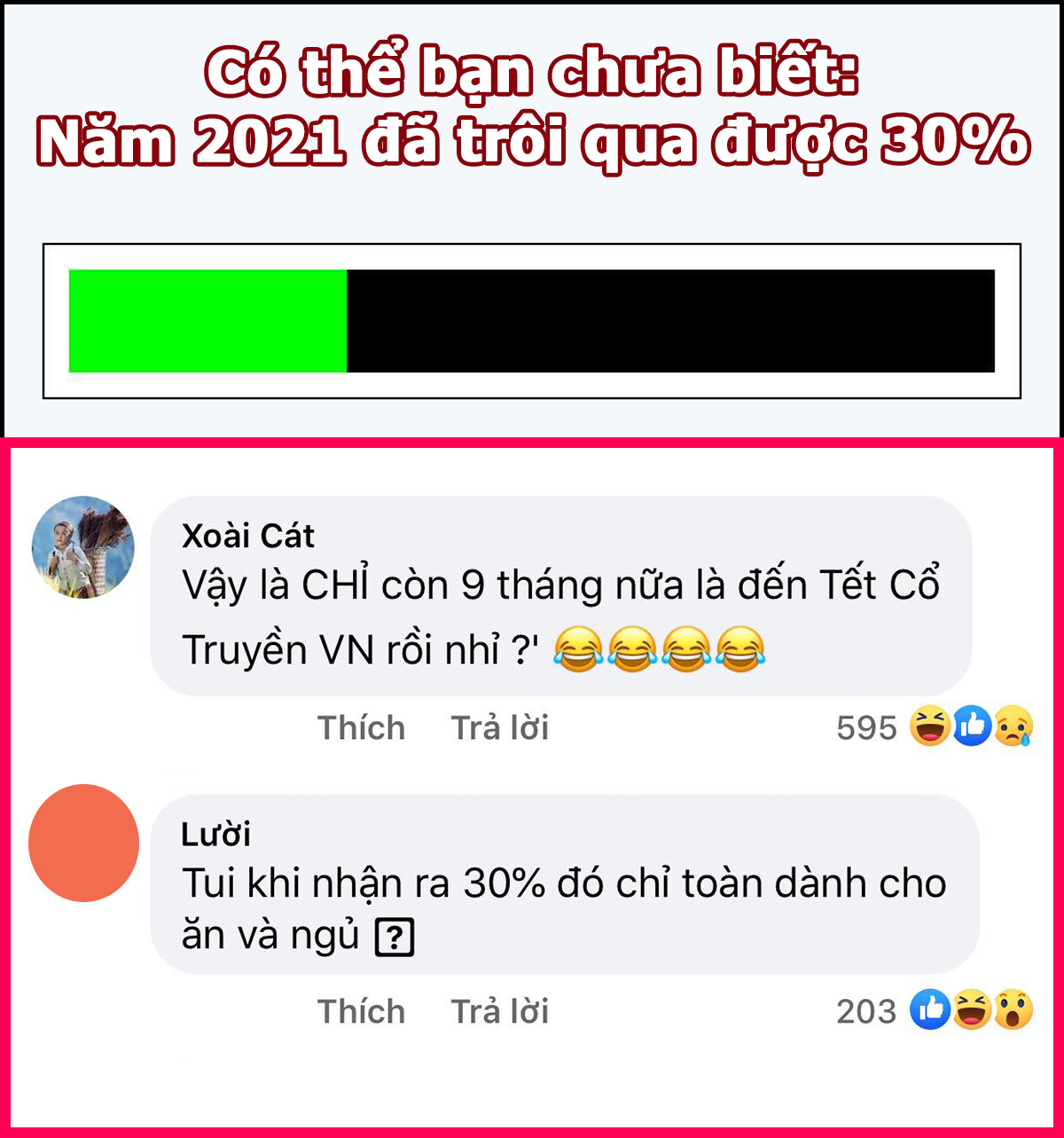
Task: Click the boxed question mark icon in Lười's comment
Action: click(395, 938)
